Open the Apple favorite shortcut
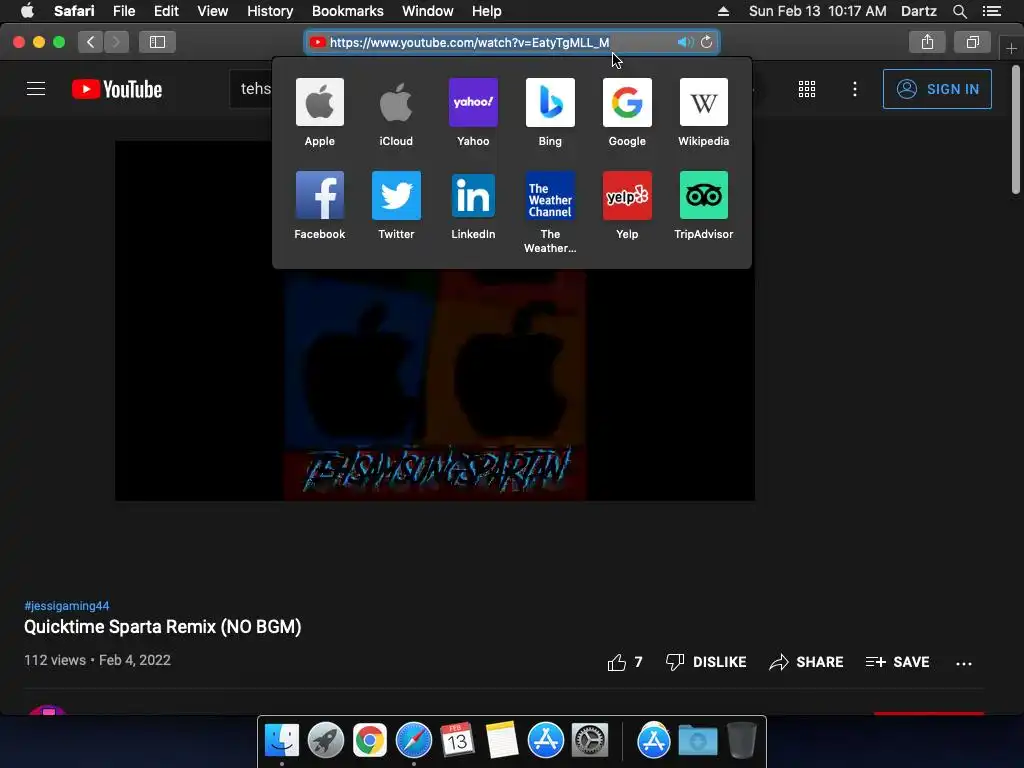 [319, 112]
